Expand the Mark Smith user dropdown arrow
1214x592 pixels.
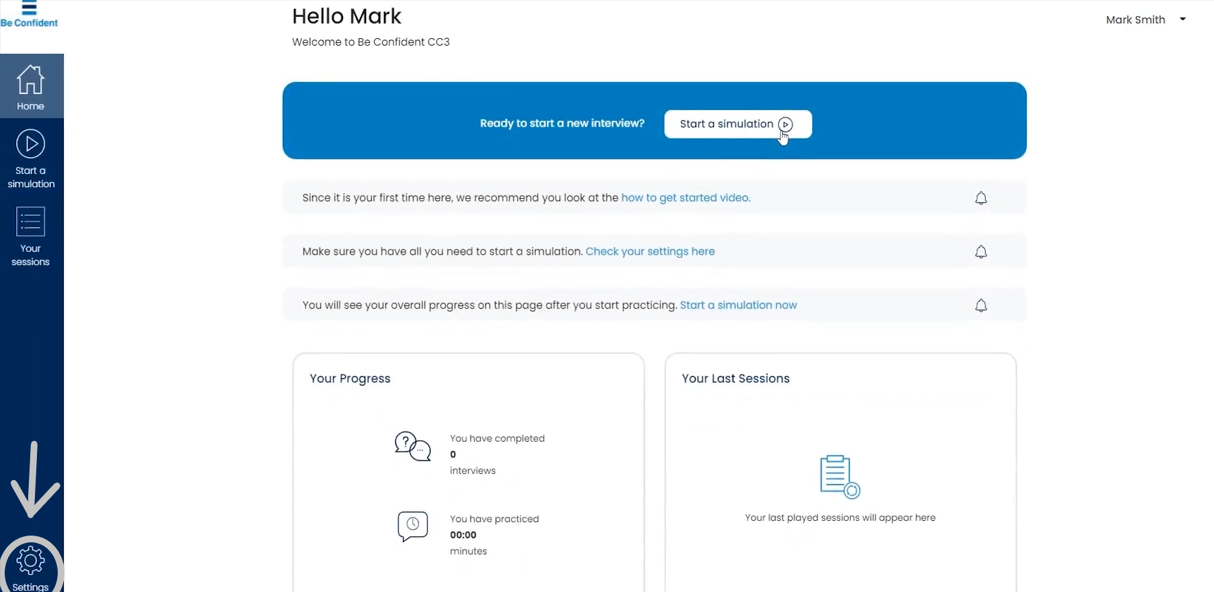point(1183,19)
